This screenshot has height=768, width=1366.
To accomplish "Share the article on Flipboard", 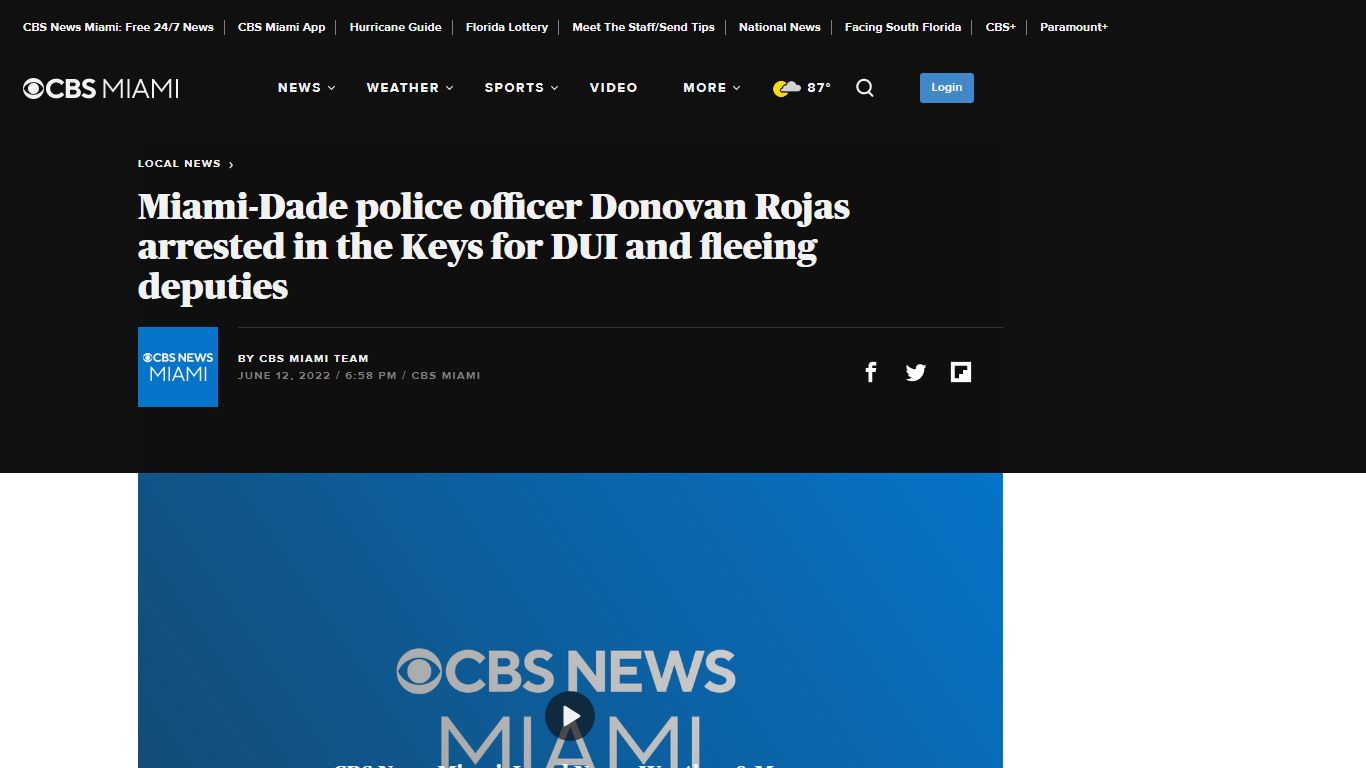I will (x=961, y=372).
